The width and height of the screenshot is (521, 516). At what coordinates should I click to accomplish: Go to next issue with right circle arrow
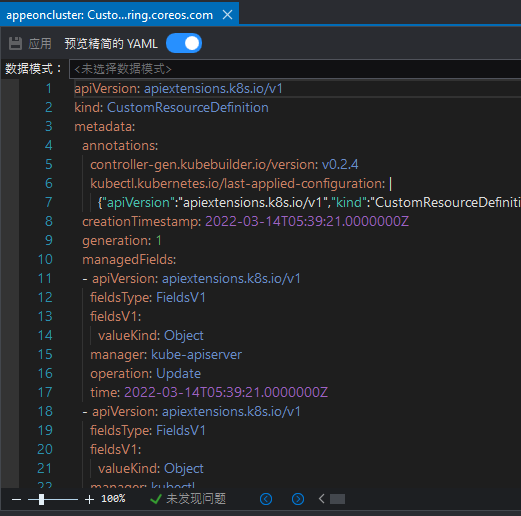[298, 499]
